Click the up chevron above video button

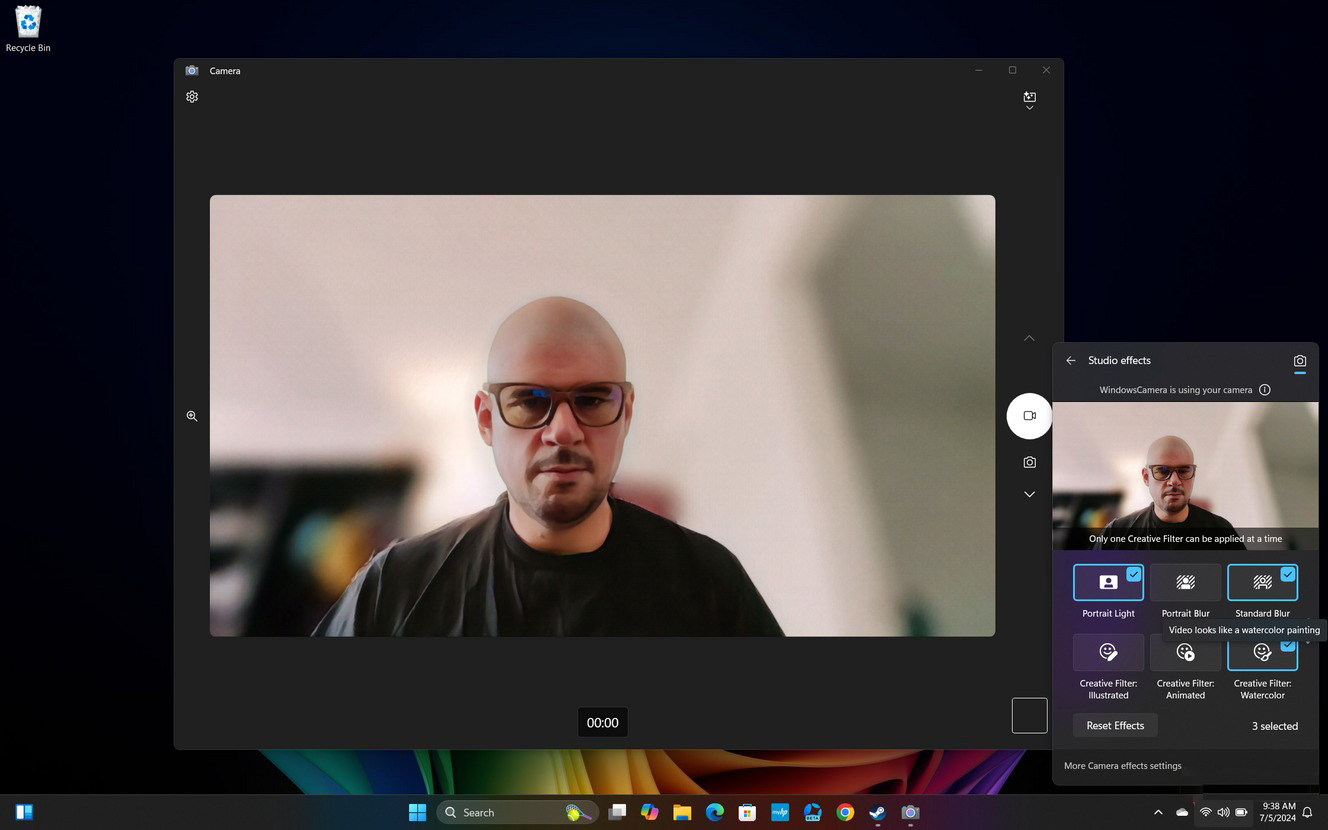(x=1029, y=338)
